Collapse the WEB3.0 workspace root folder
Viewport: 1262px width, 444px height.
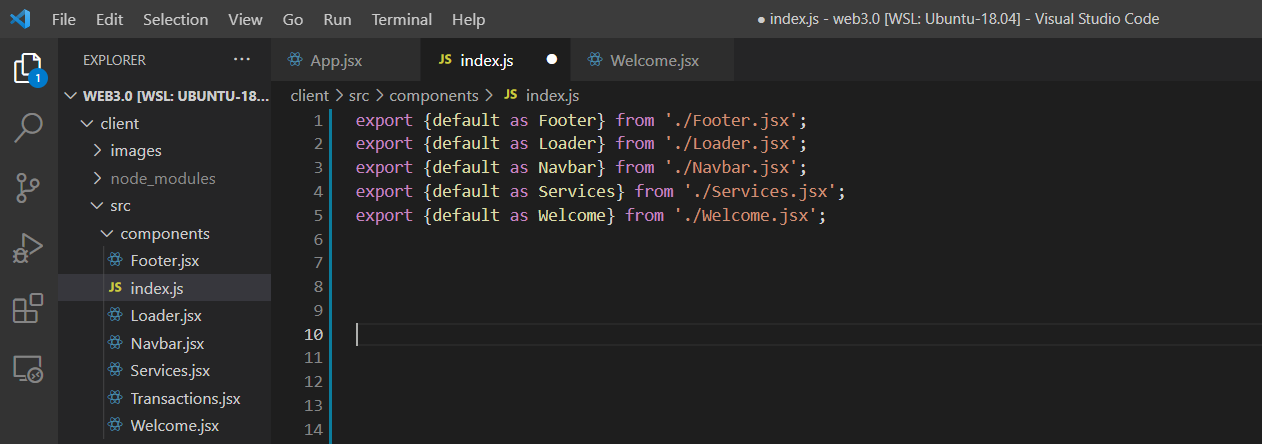(166, 96)
